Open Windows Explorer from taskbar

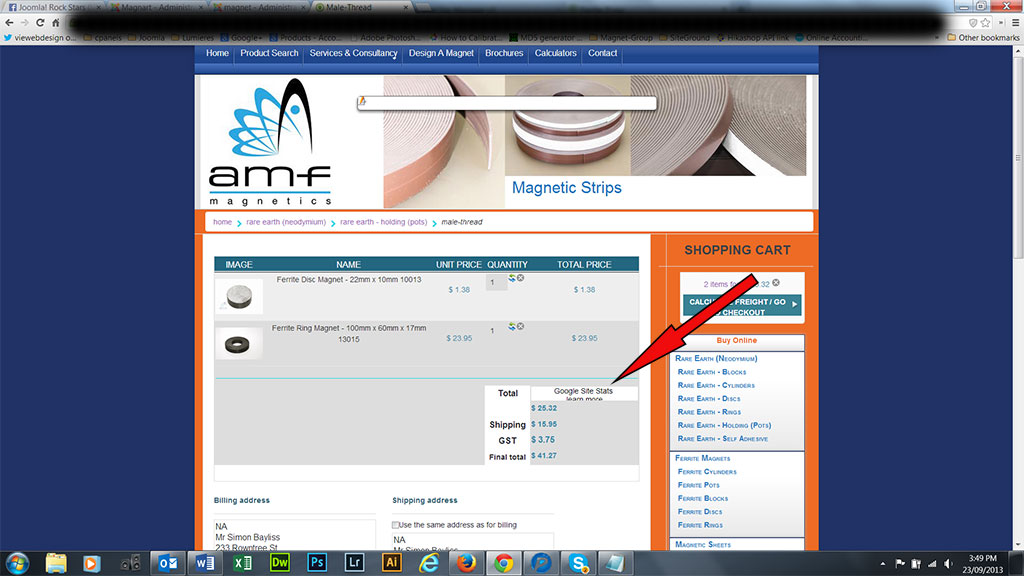pyautogui.click(x=56, y=563)
